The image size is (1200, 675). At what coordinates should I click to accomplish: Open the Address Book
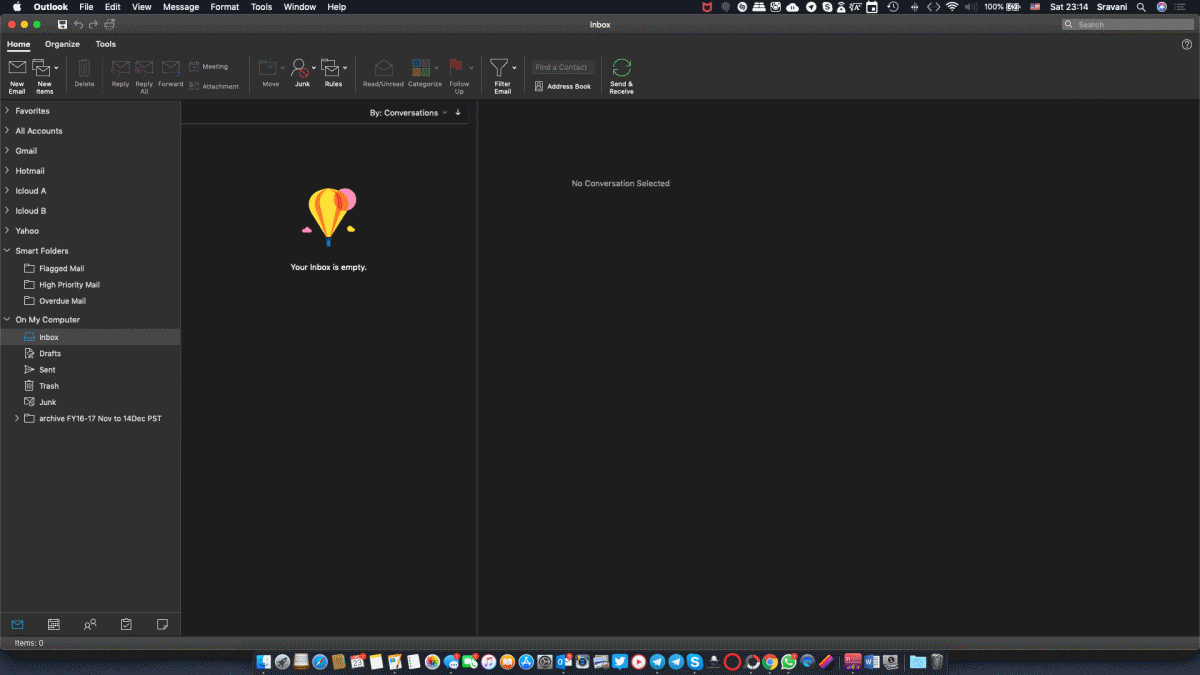click(563, 87)
